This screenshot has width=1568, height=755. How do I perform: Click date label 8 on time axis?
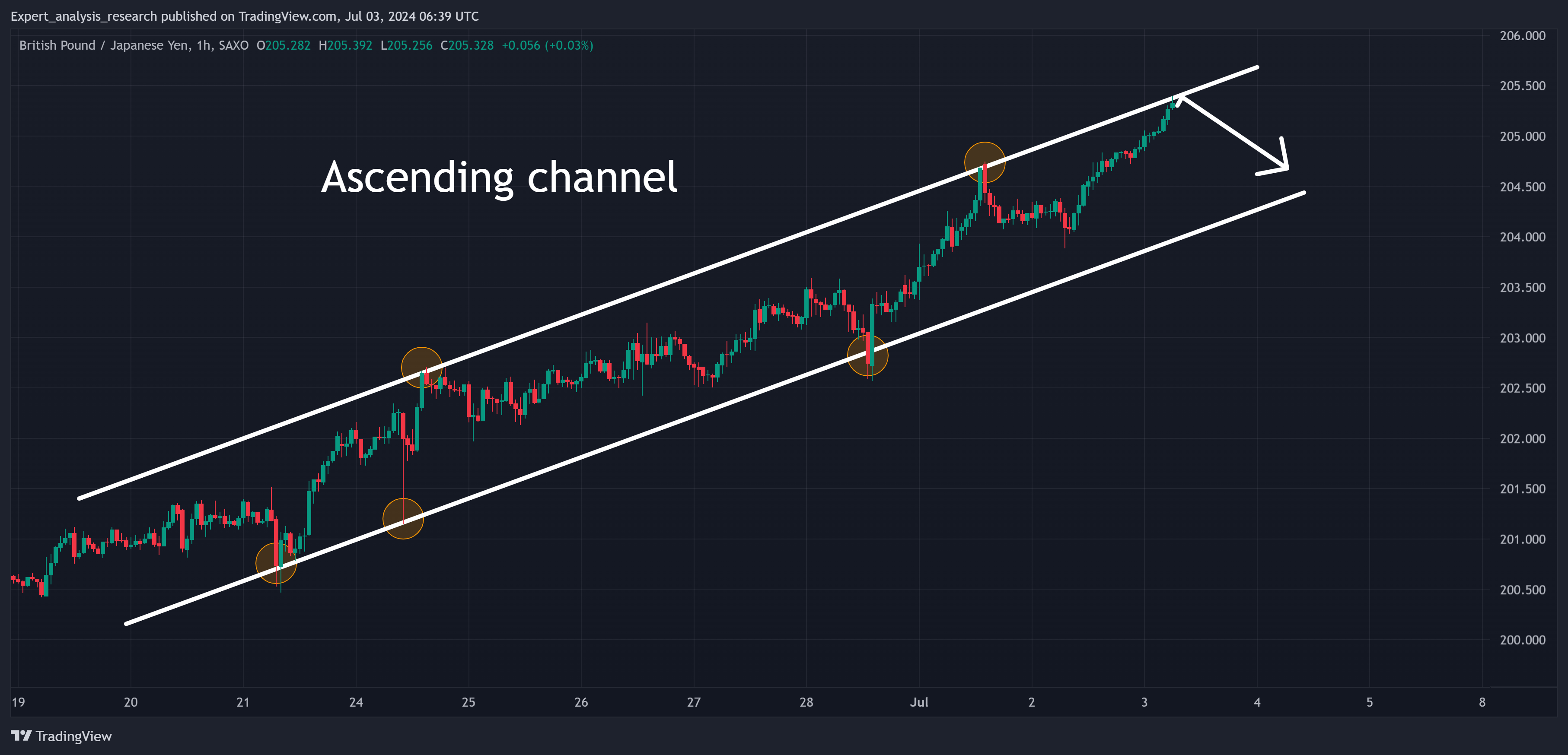click(1482, 702)
